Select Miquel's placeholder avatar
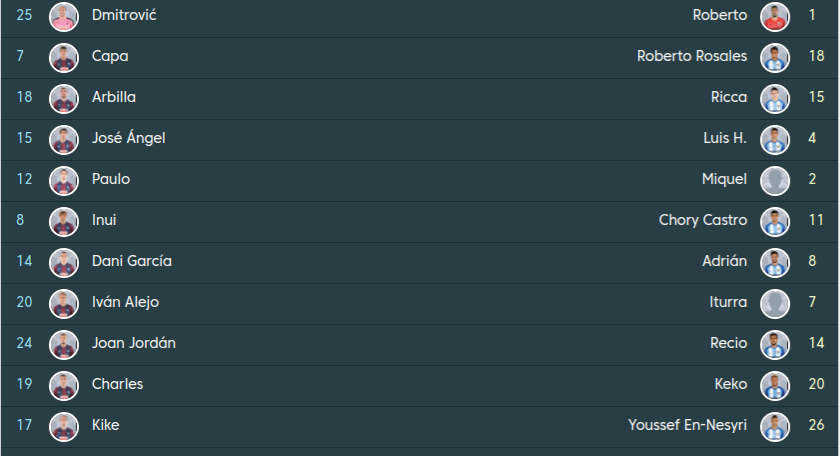The image size is (840, 456). coord(775,180)
